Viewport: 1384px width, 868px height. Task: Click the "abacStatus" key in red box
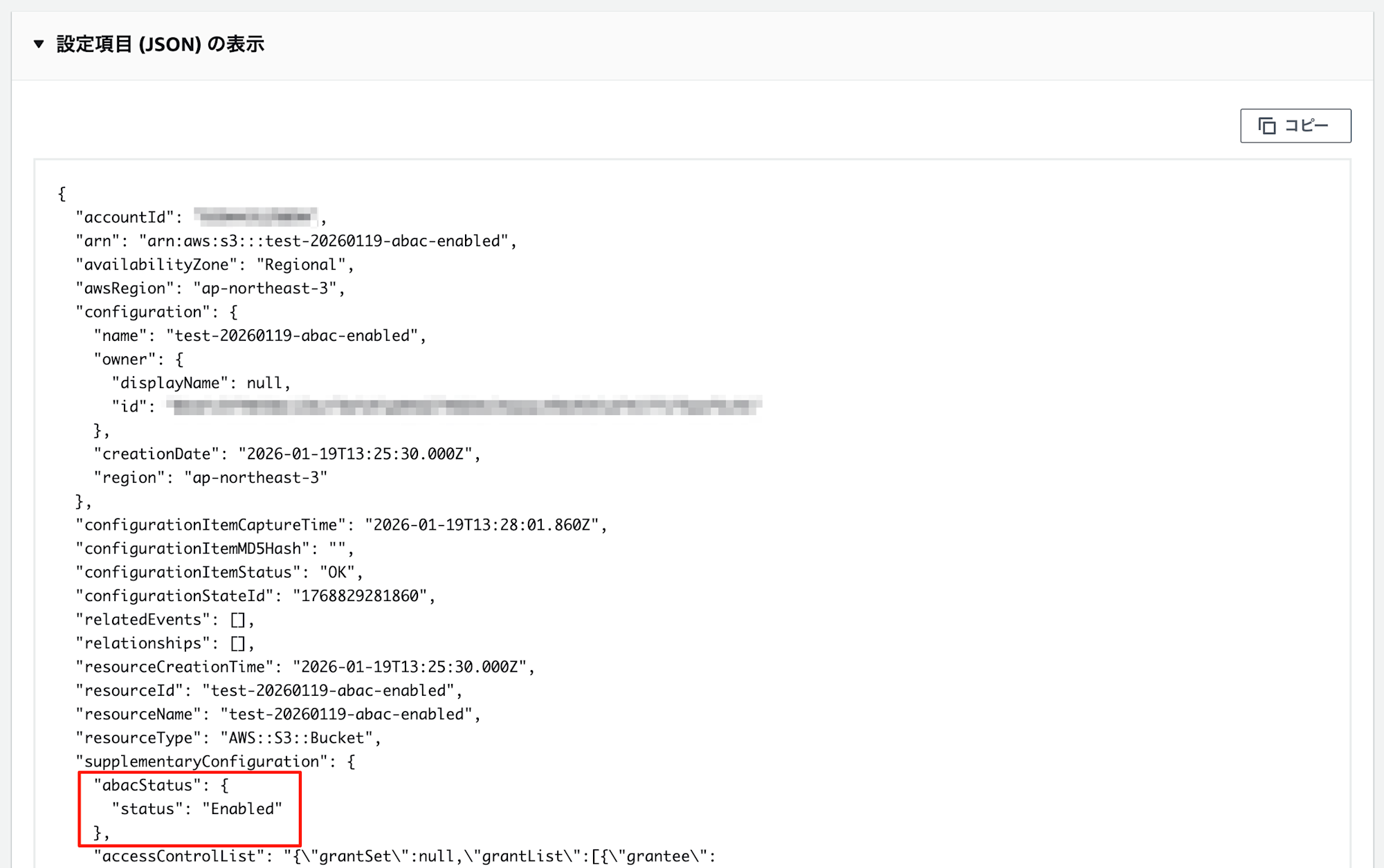pyautogui.click(x=147, y=785)
